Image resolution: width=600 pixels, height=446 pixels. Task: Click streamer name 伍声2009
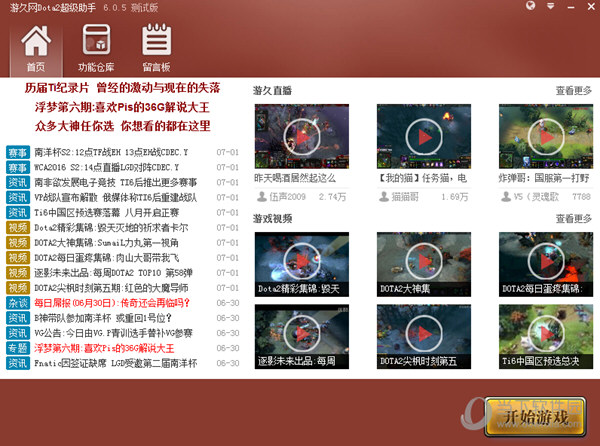coord(287,197)
